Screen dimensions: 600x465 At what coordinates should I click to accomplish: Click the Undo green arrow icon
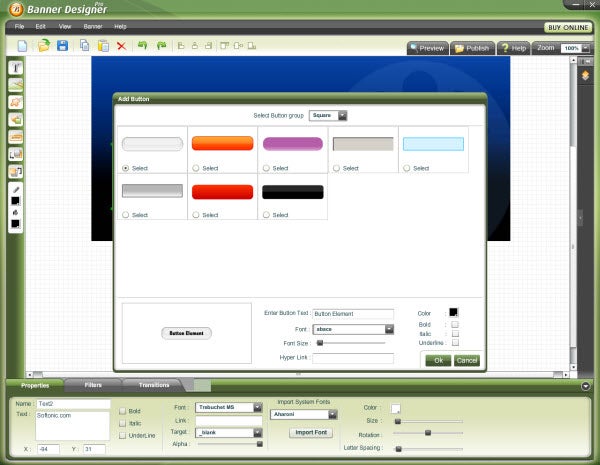pos(142,46)
